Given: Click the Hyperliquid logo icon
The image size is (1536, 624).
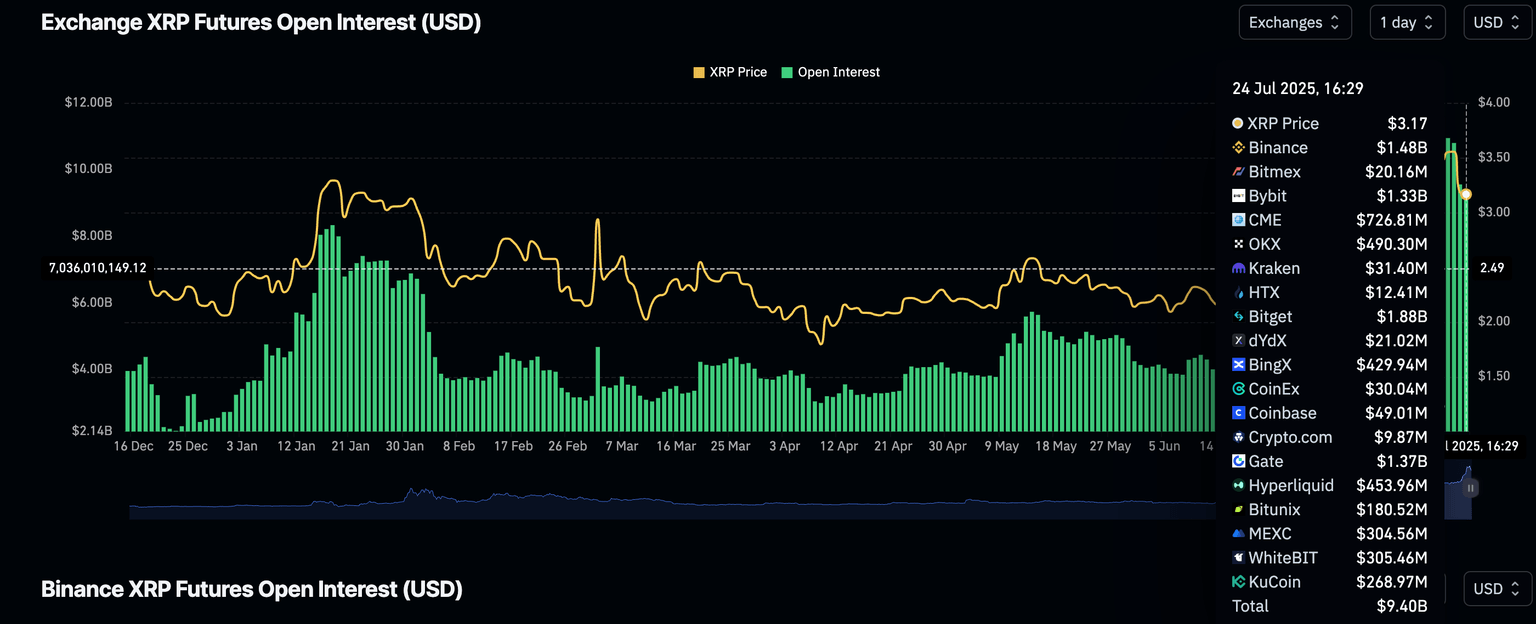Looking at the screenshot, I should point(1238,486).
